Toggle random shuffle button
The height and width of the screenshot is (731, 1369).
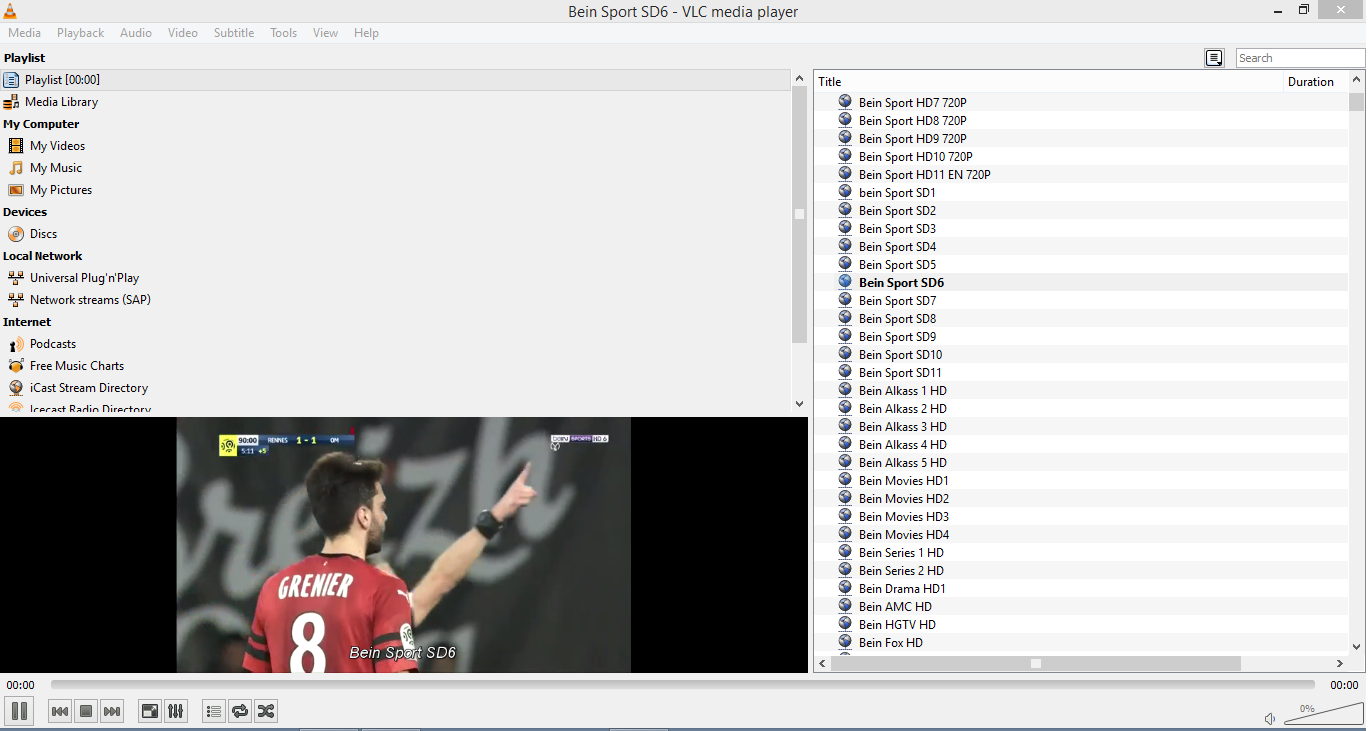click(266, 711)
